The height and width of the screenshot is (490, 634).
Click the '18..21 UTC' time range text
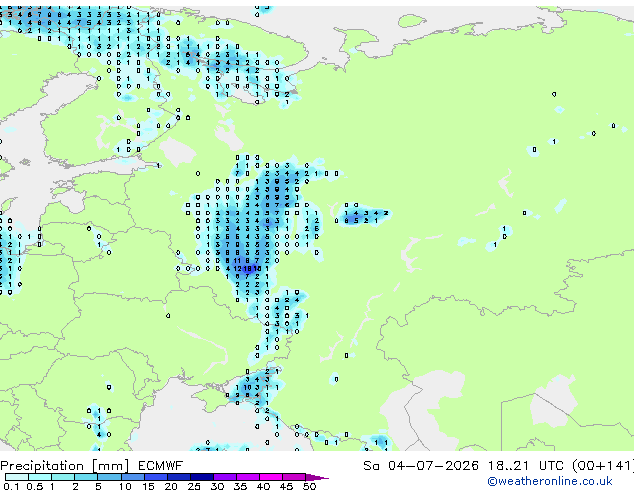[526, 465]
